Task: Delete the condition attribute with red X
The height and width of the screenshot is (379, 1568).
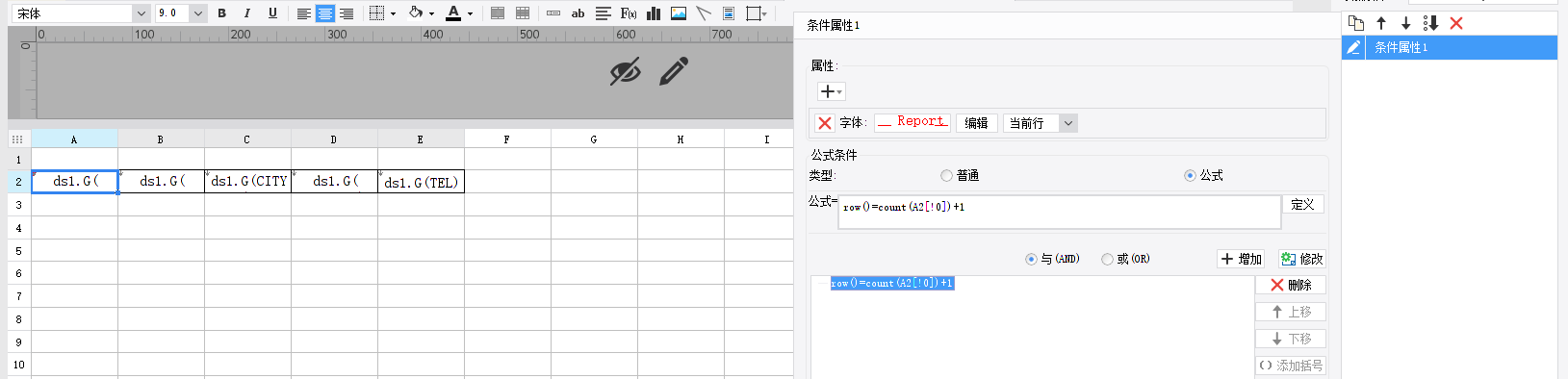Action: (x=1456, y=23)
